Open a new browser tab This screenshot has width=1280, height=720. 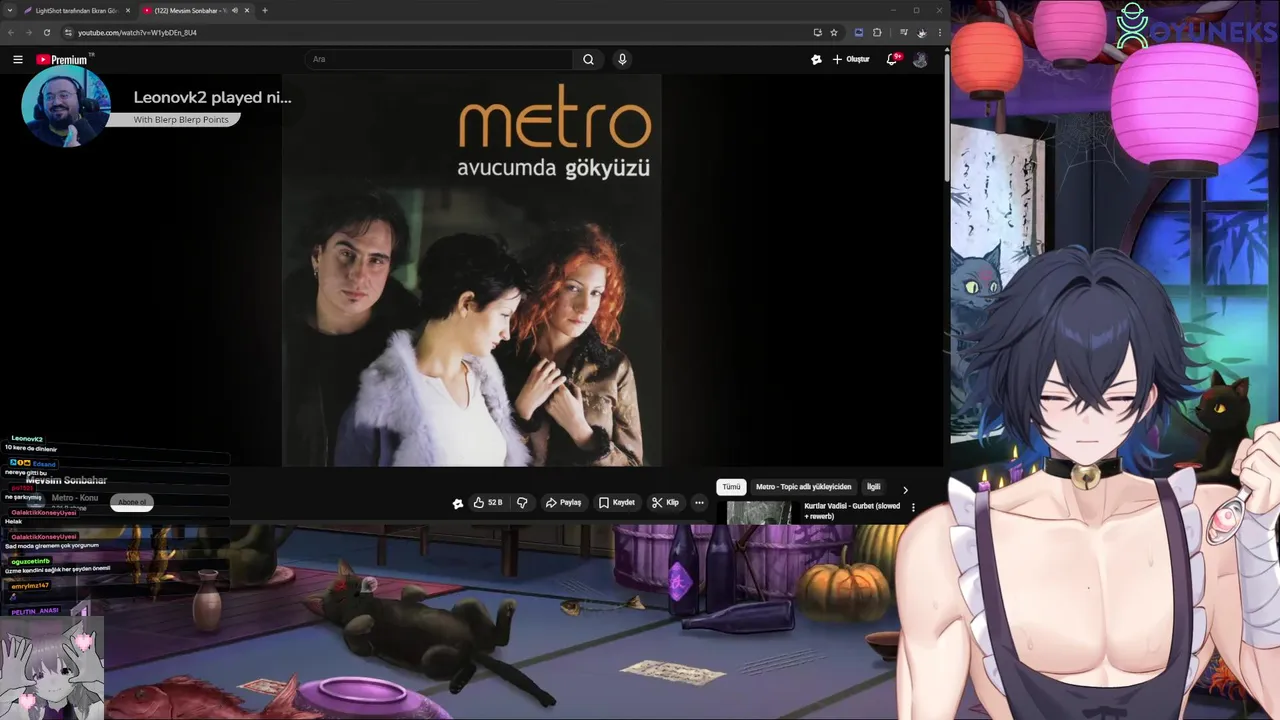tap(264, 10)
